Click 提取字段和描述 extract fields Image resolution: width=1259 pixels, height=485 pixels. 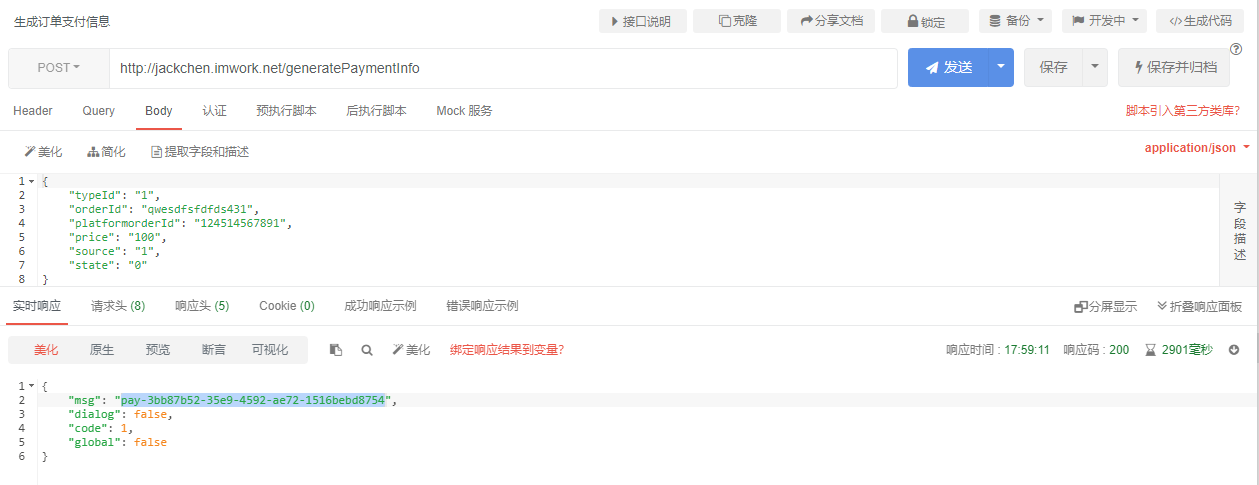(x=199, y=152)
